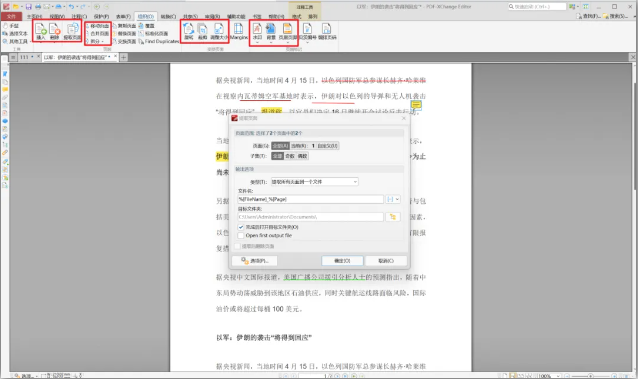
Task: Select Custom page range option in dialog
Action: point(328,146)
